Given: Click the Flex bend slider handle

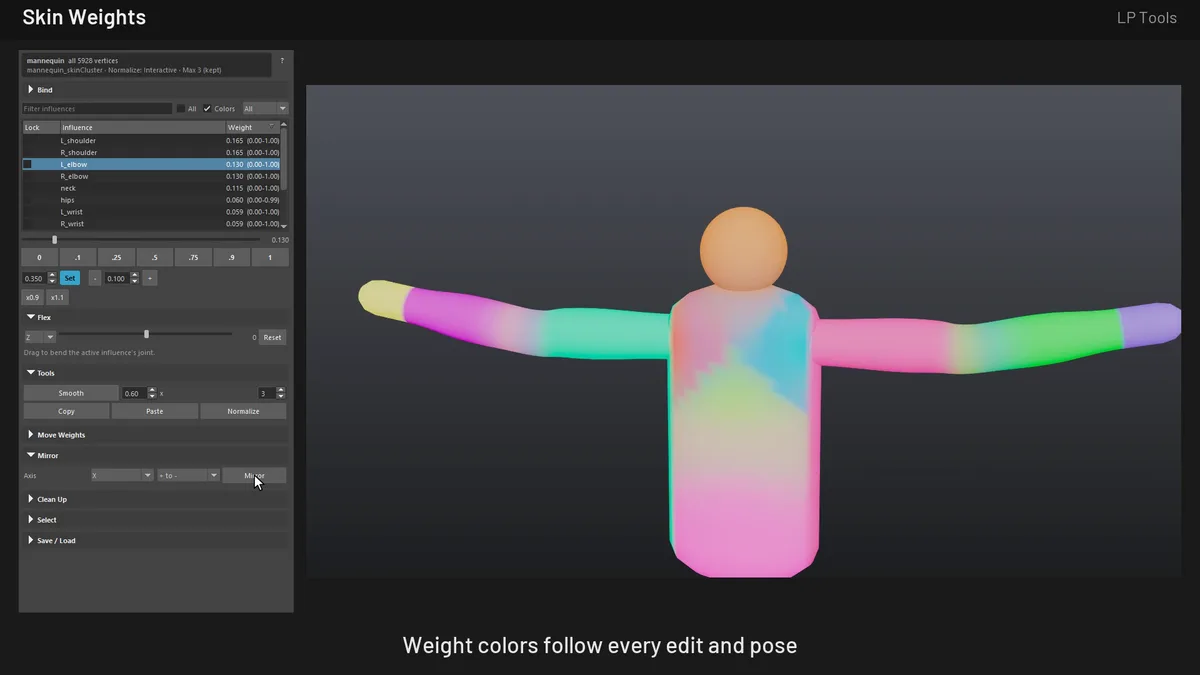Looking at the screenshot, I should [x=146, y=334].
